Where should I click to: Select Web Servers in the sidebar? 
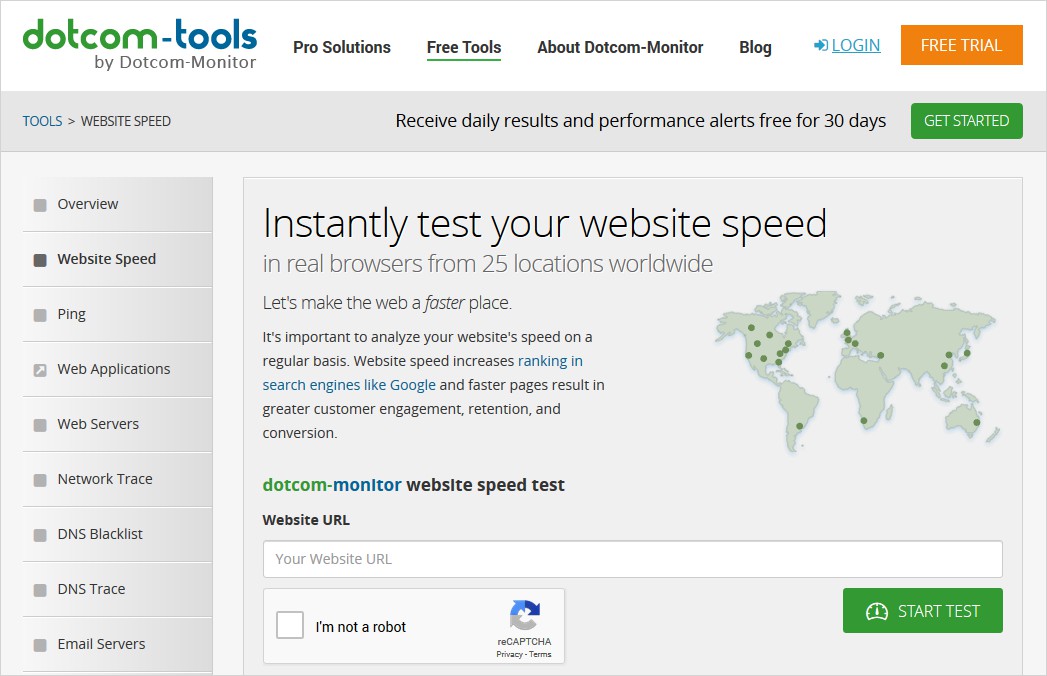[98, 424]
